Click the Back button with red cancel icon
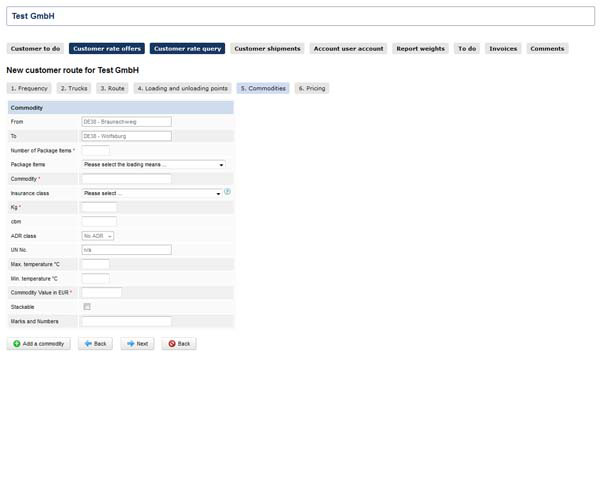 (x=179, y=343)
